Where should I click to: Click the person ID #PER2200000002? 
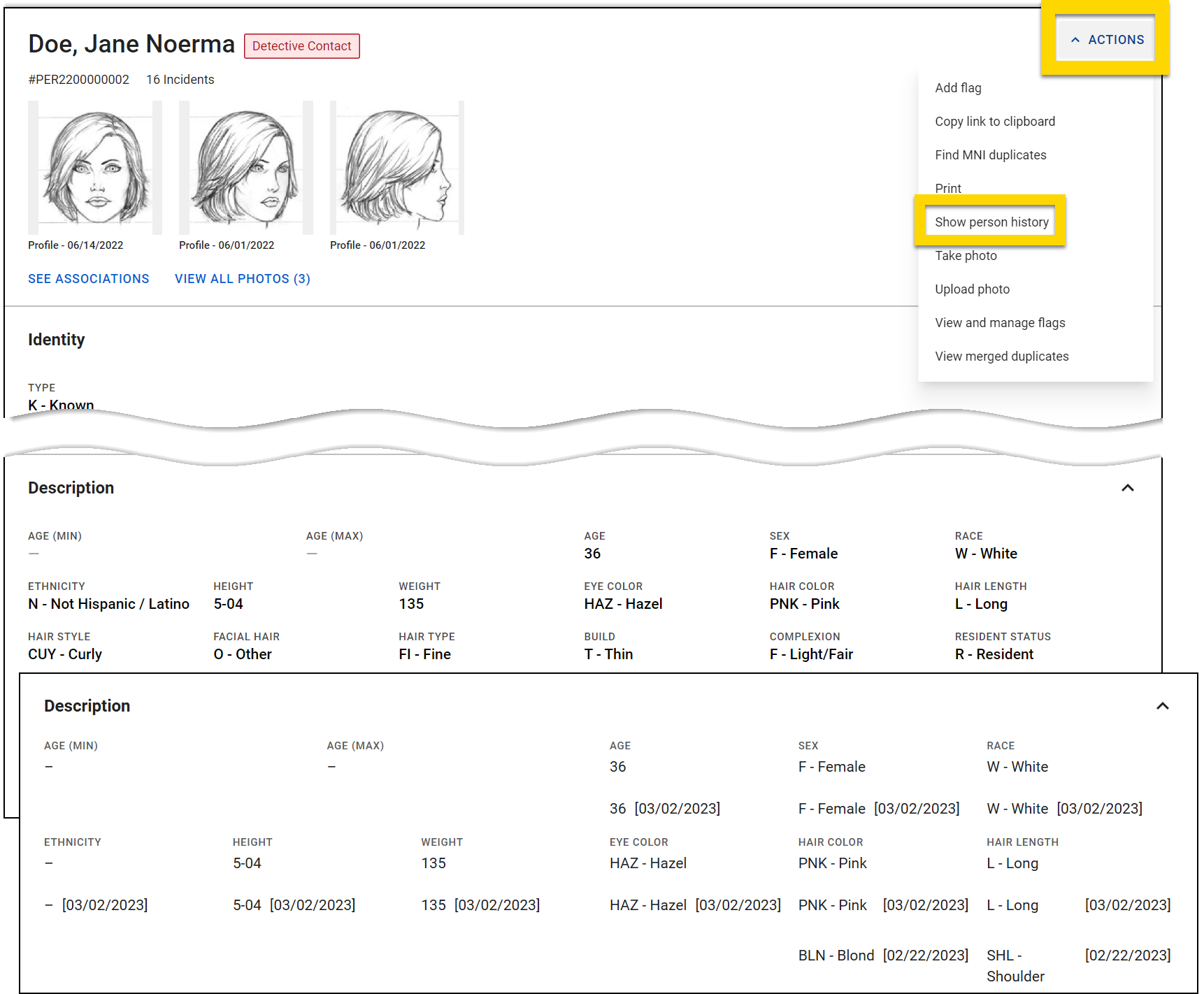(78, 80)
